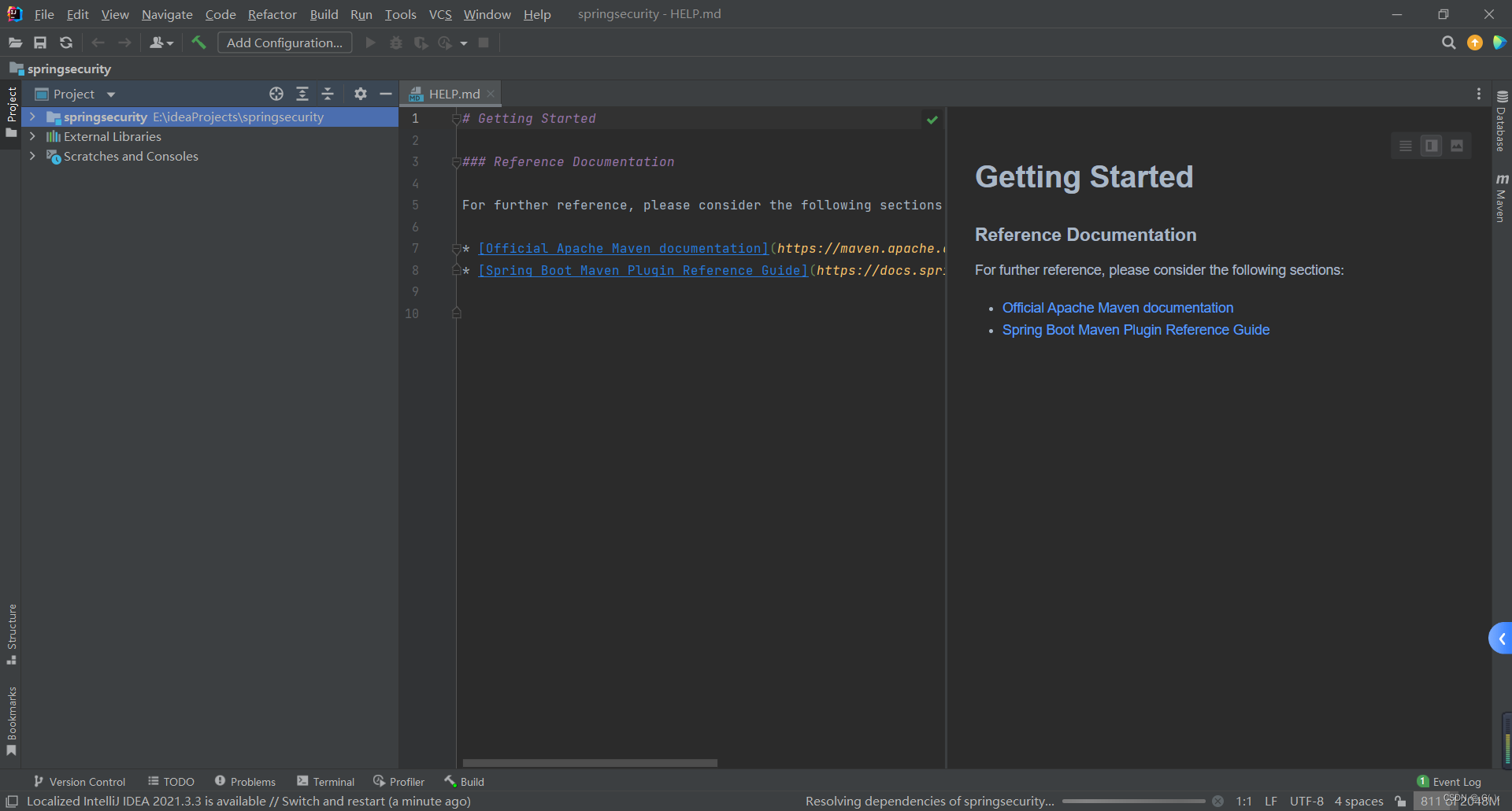Change file encoding UTF-8

point(1306,802)
